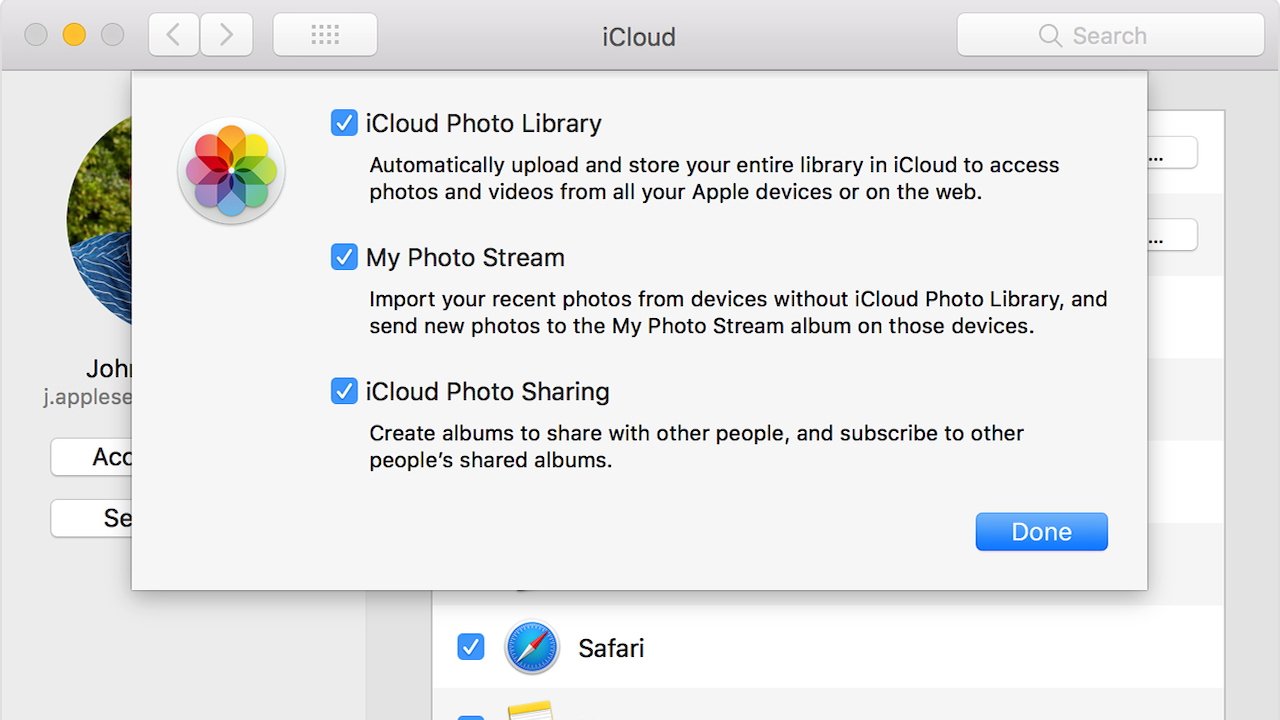
Task: Go forward with the right arrow button
Action: 226,35
